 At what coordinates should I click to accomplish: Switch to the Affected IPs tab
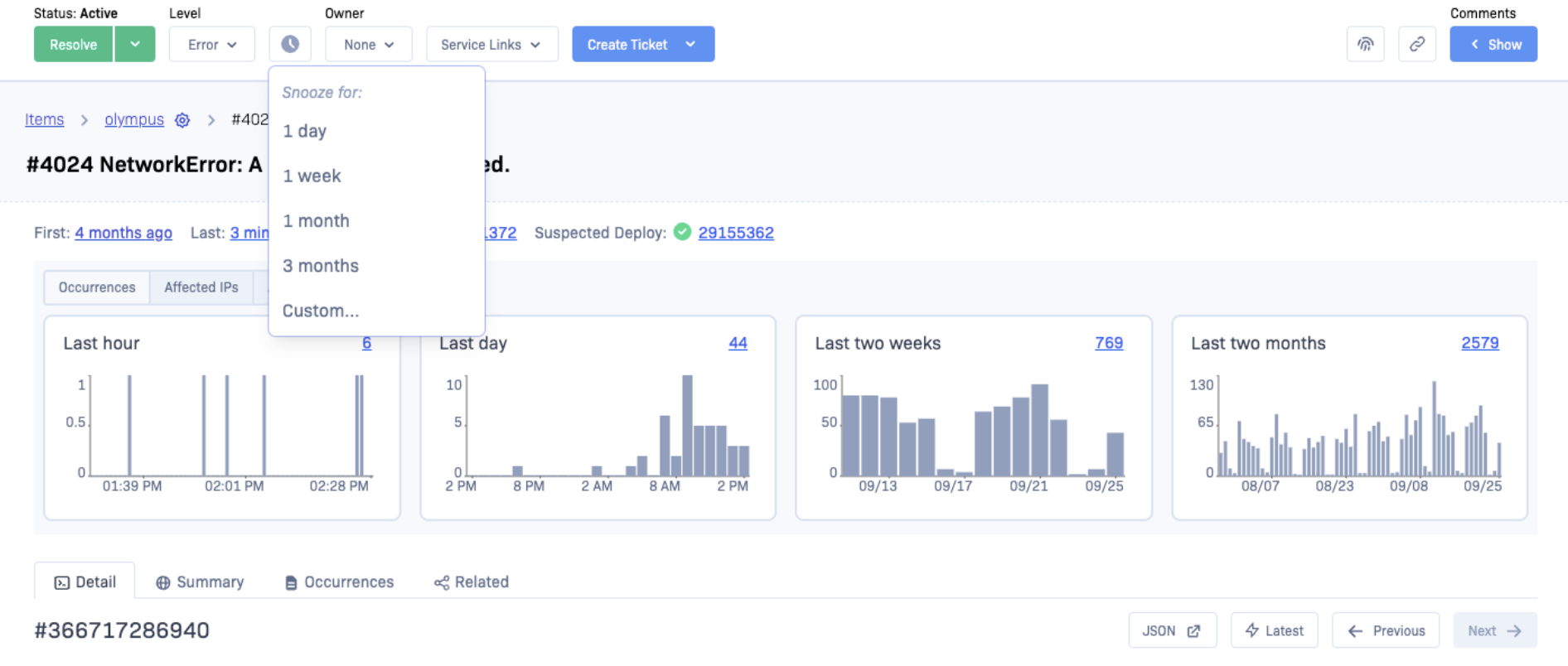[x=201, y=287]
